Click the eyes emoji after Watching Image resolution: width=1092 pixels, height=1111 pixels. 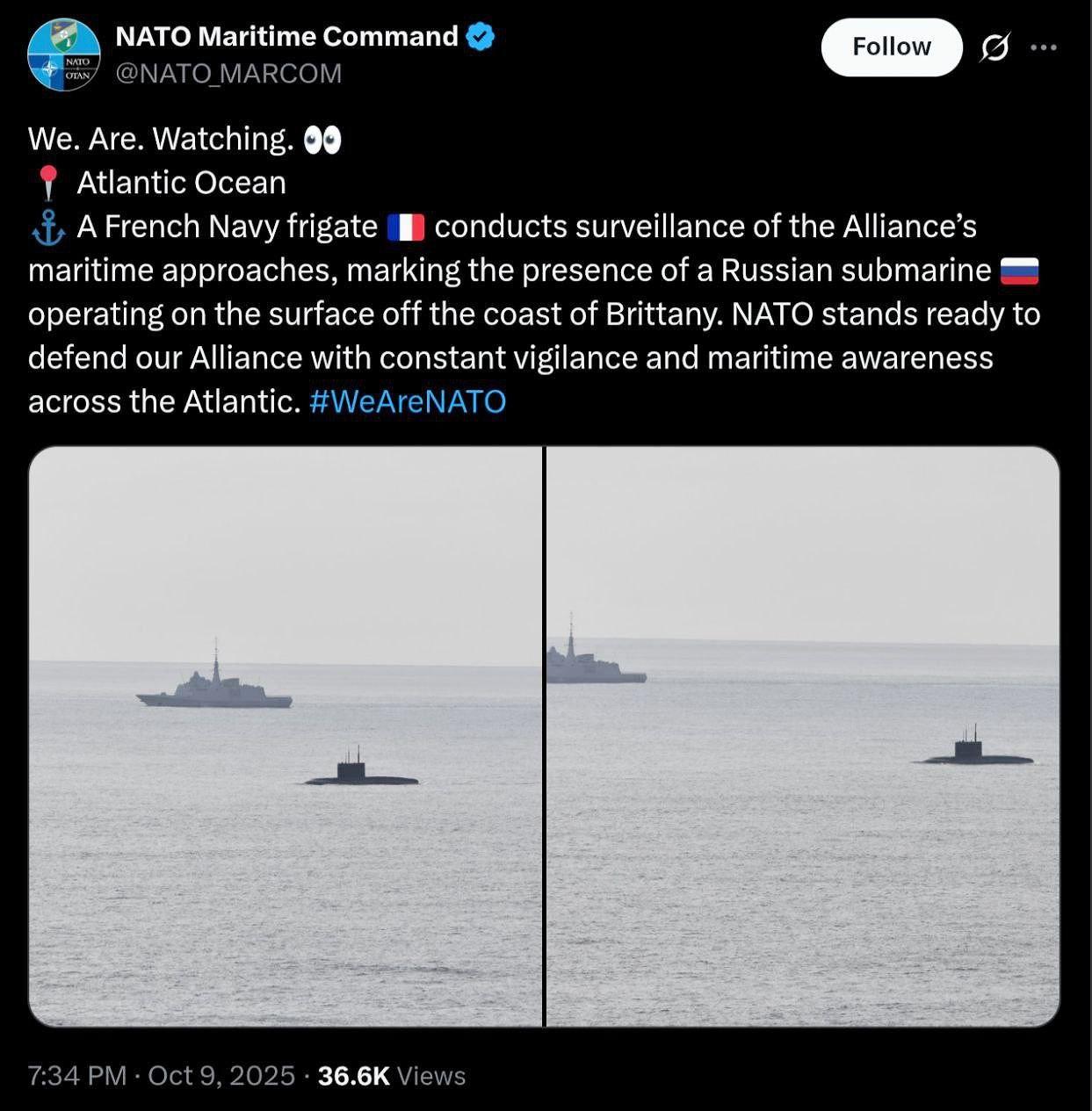(322, 140)
